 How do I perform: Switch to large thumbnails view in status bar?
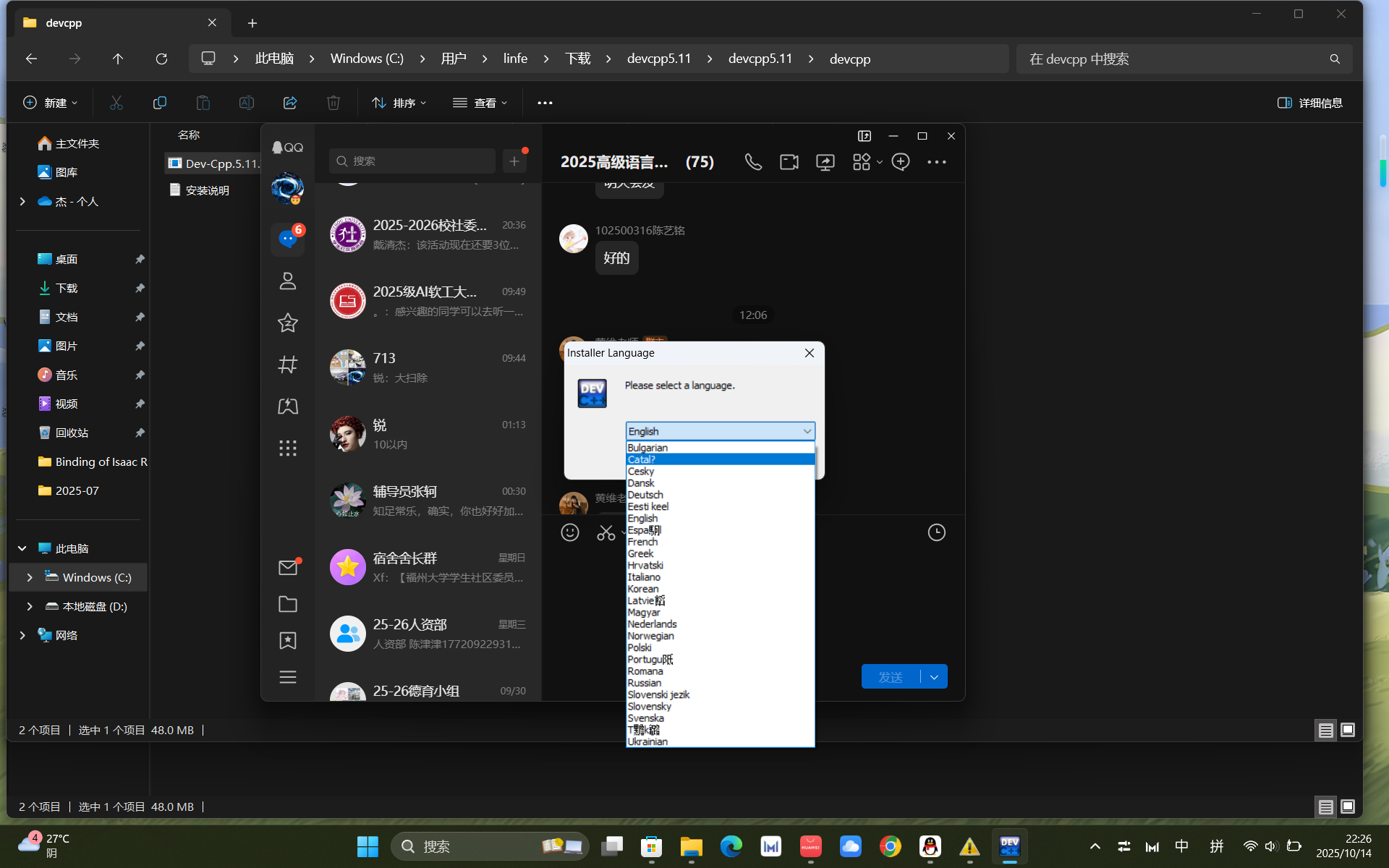coord(1348,730)
